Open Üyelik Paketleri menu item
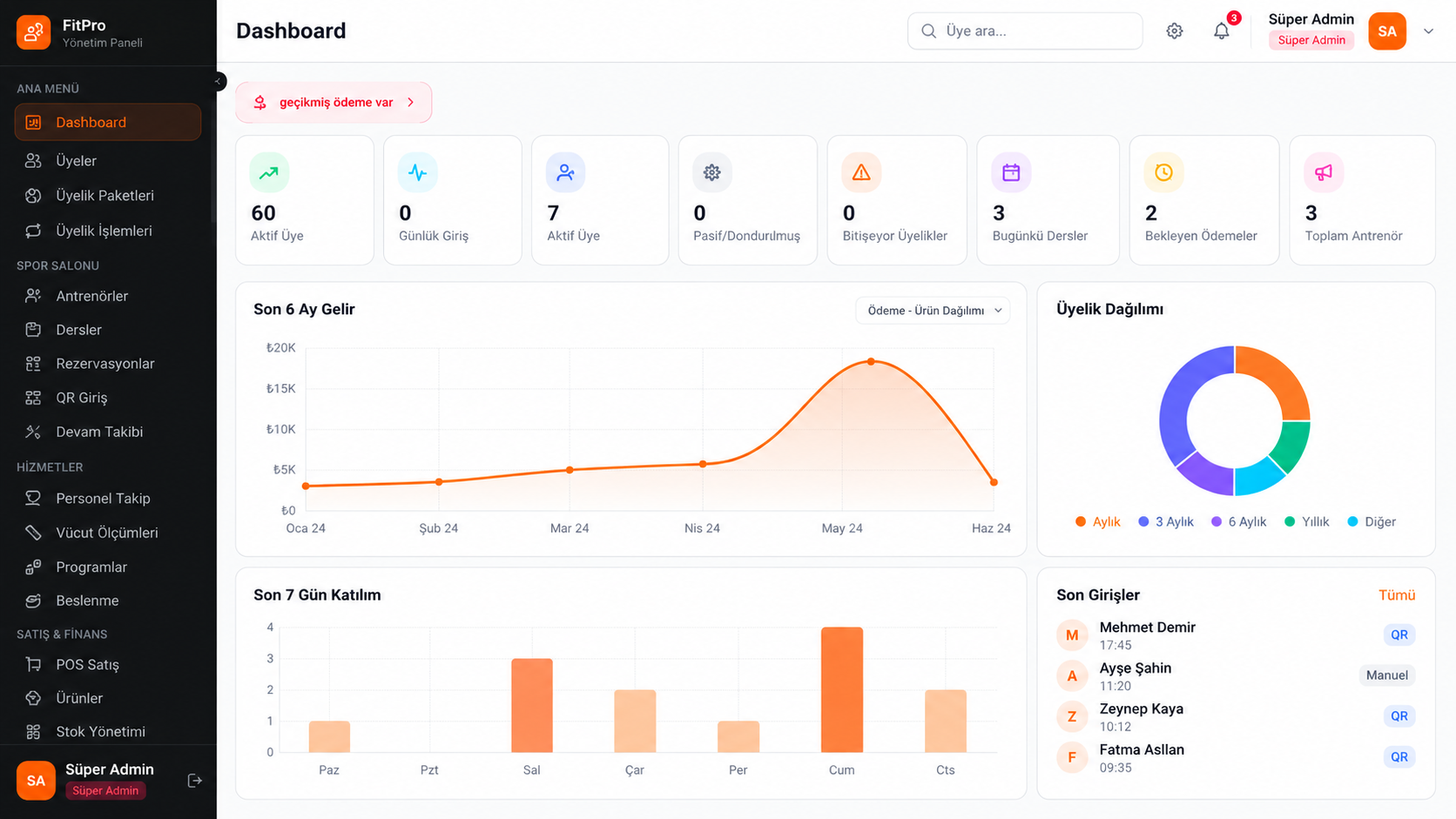Viewport: 1456px width, 819px height. tap(108, 196)
